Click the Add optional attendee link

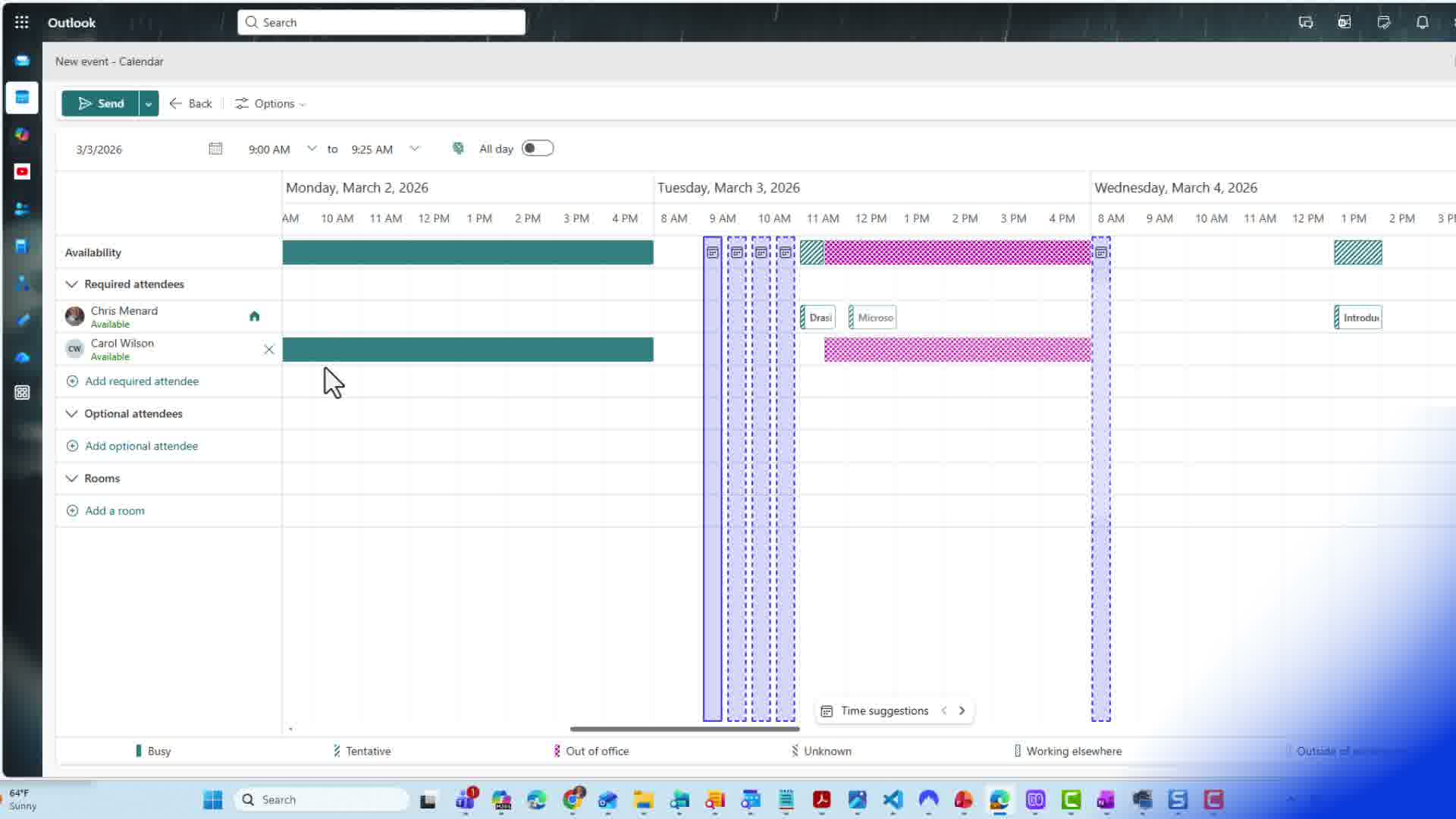[141, 445]
